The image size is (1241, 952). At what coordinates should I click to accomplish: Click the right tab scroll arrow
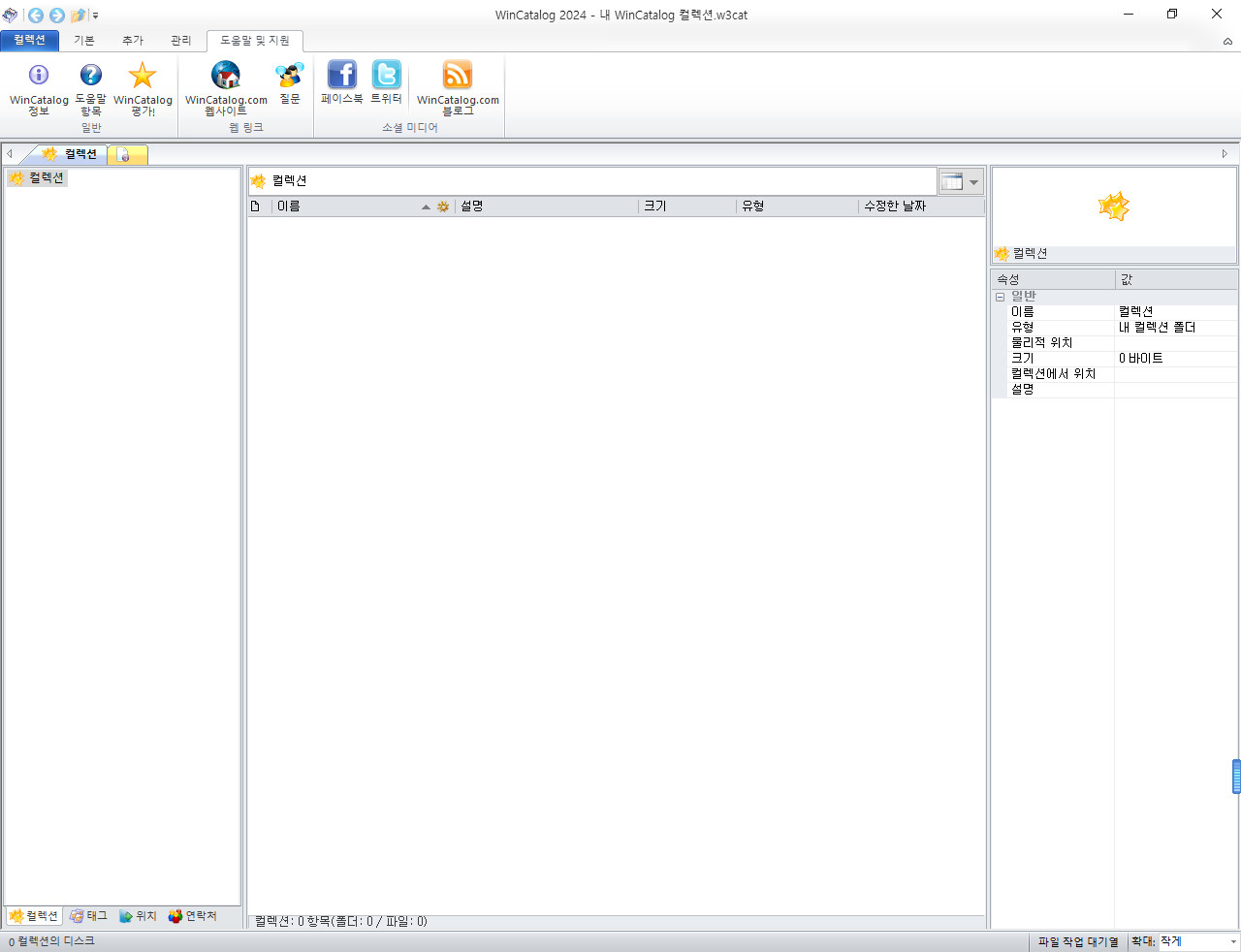1225,154
